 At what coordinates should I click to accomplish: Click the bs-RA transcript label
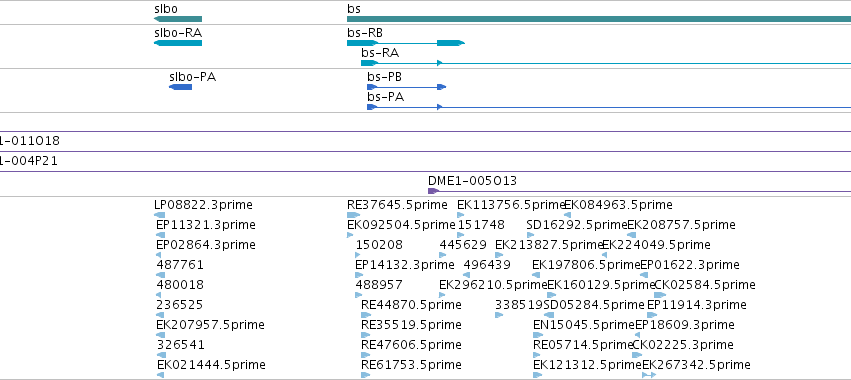point(380,53)
